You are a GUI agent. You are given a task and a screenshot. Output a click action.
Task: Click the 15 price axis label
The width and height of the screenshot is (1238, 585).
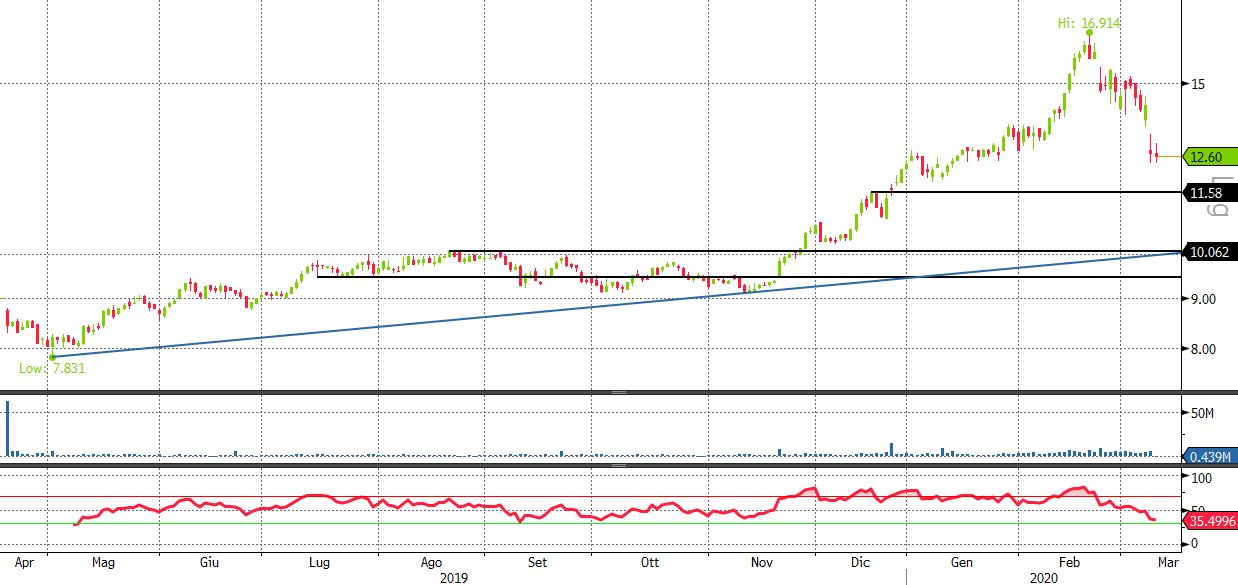(1197, 84)
